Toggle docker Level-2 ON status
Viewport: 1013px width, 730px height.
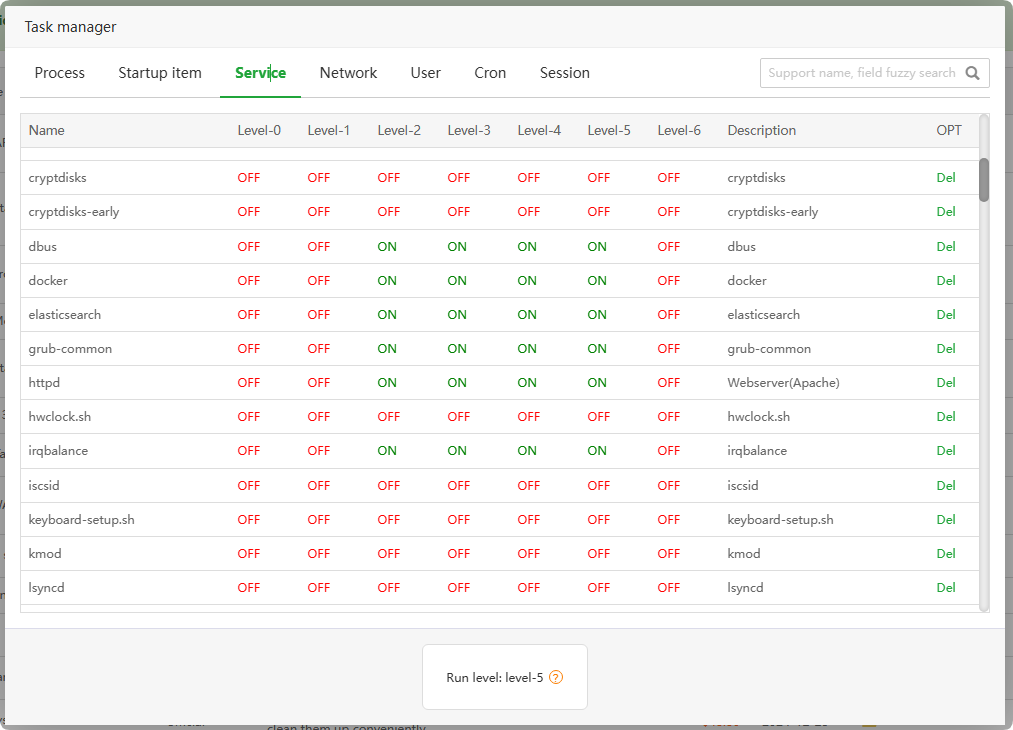pos(387,281)
